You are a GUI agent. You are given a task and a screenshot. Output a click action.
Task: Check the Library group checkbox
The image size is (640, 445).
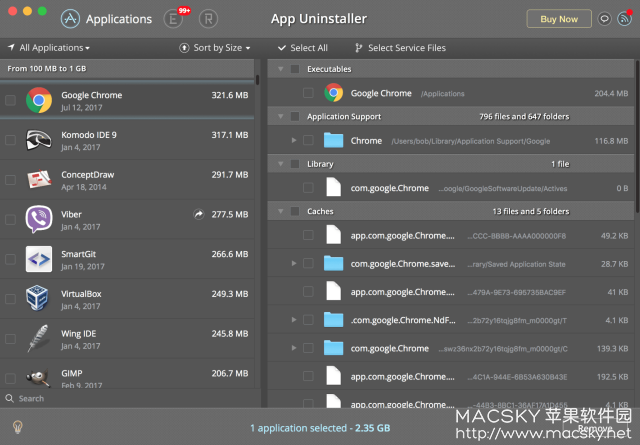click(x=295, y=164)
